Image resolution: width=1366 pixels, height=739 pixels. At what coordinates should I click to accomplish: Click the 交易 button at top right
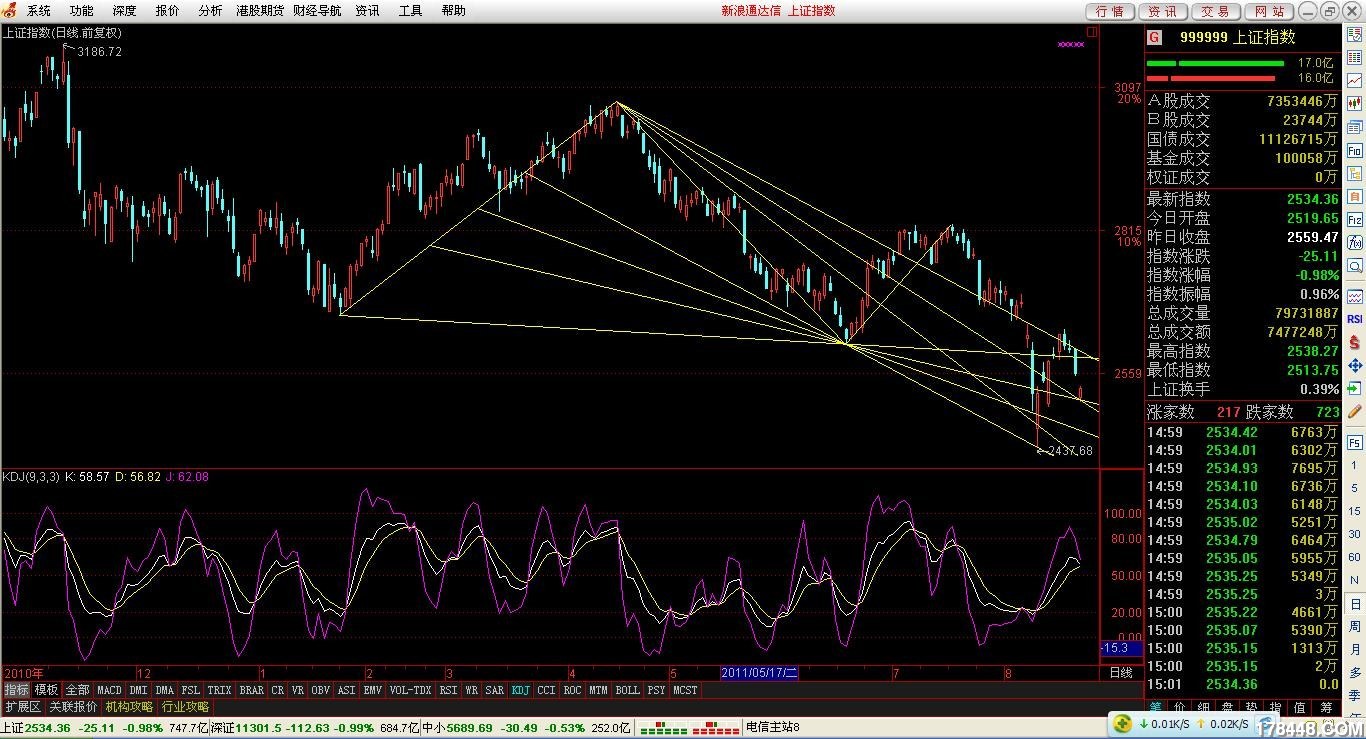pyautogui.click(x=1215, y=11)
